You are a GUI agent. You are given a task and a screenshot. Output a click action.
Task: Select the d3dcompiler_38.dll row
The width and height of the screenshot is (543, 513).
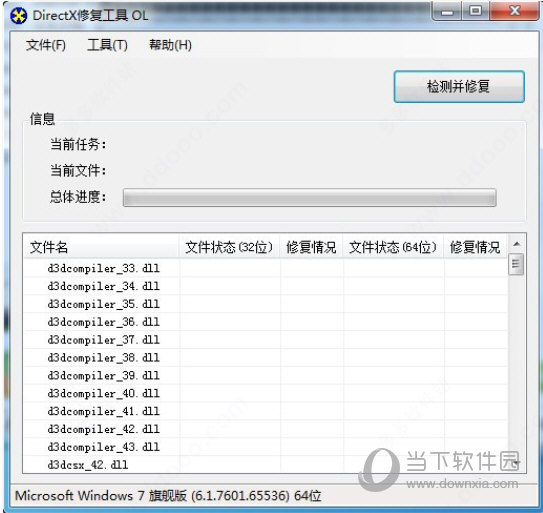click(266, 357)
